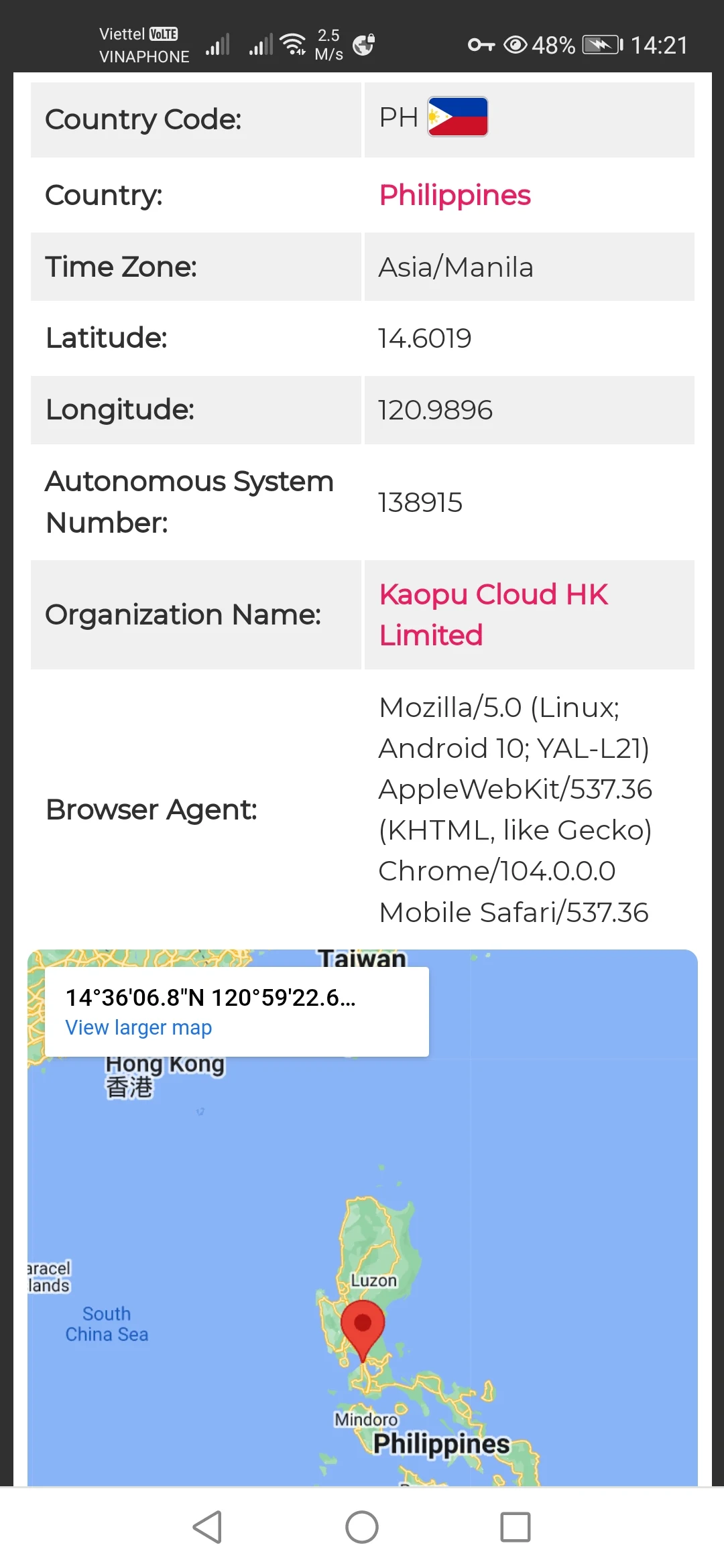Tap the VPN key status icon

[x=481, y=45]
